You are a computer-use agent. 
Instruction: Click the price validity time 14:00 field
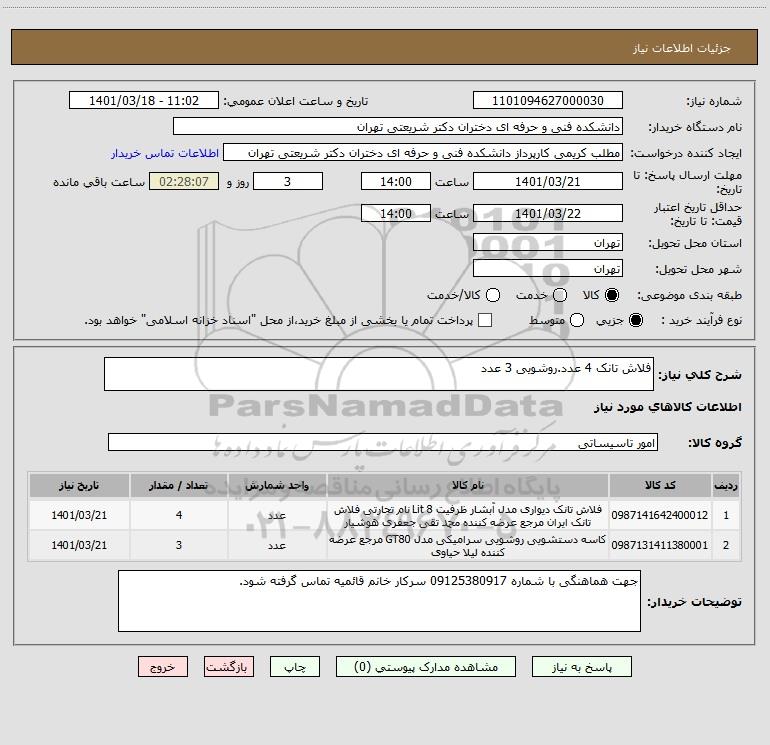tap(396, 213)
